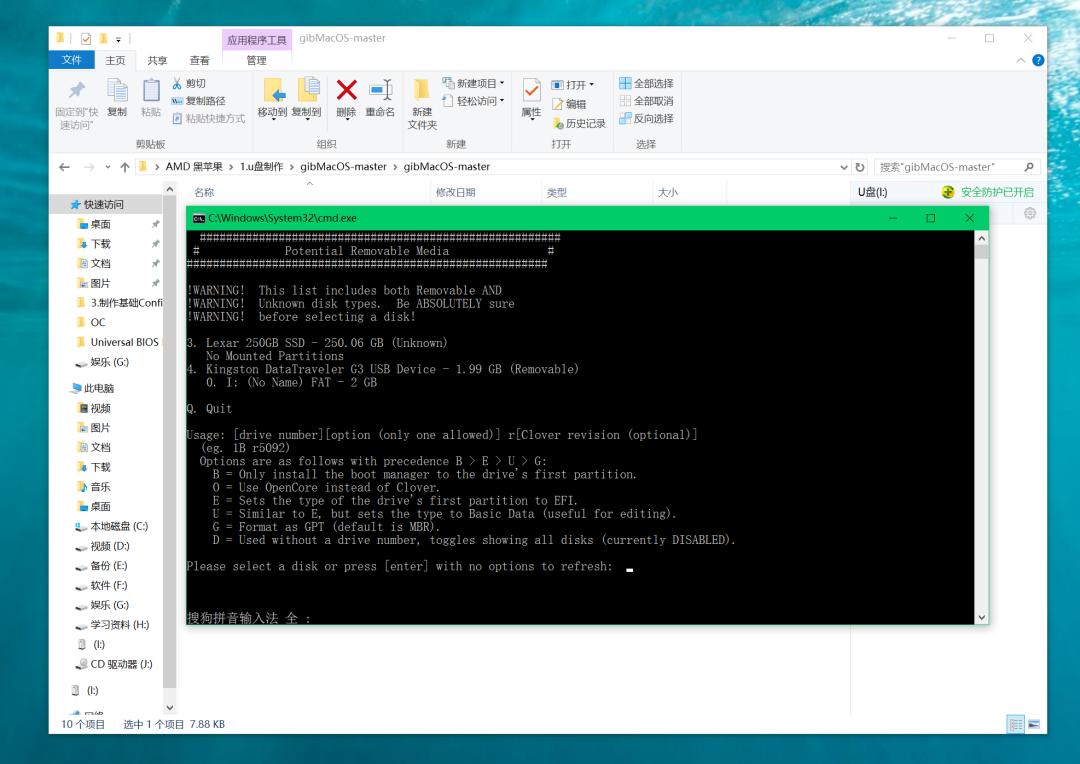Open the Move to (移动到) command
Screen dimensions: 1080x764
[272, 99]
